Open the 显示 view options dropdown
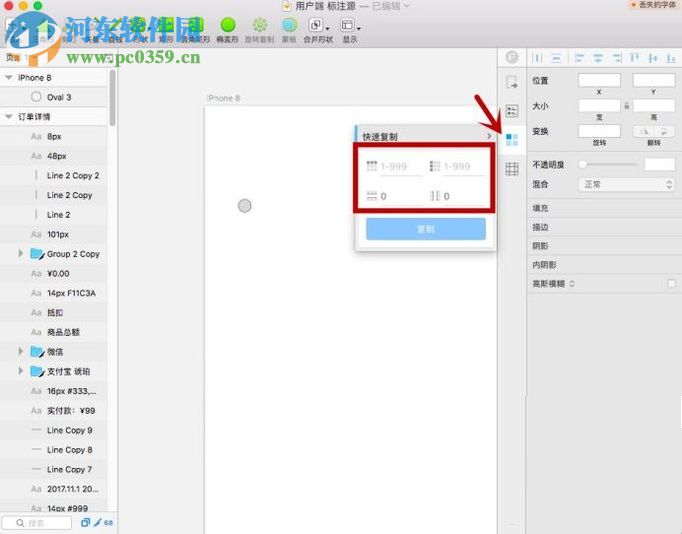This screenshot has width=682, height=534. [348, 25]
